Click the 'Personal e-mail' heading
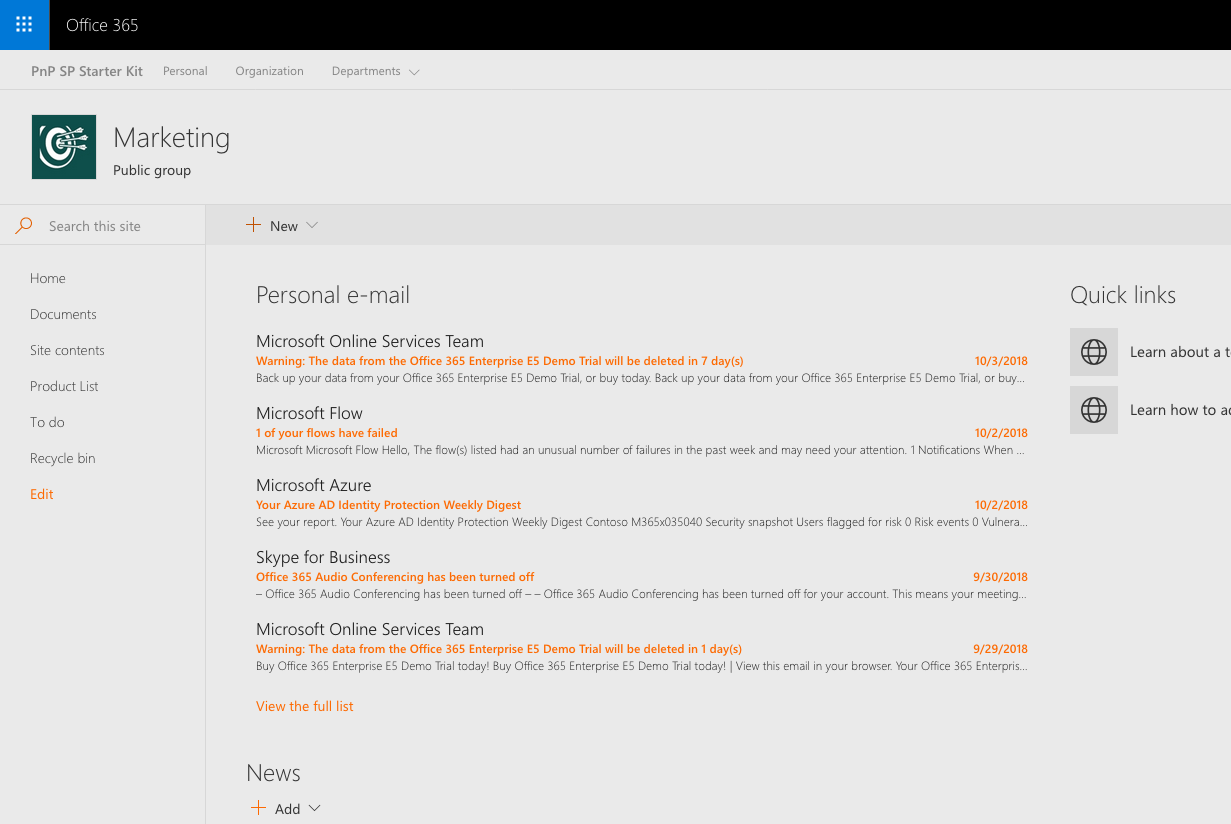Viewport: 1231px width, 824px height. pyautogui.click(x=333, y=295)
